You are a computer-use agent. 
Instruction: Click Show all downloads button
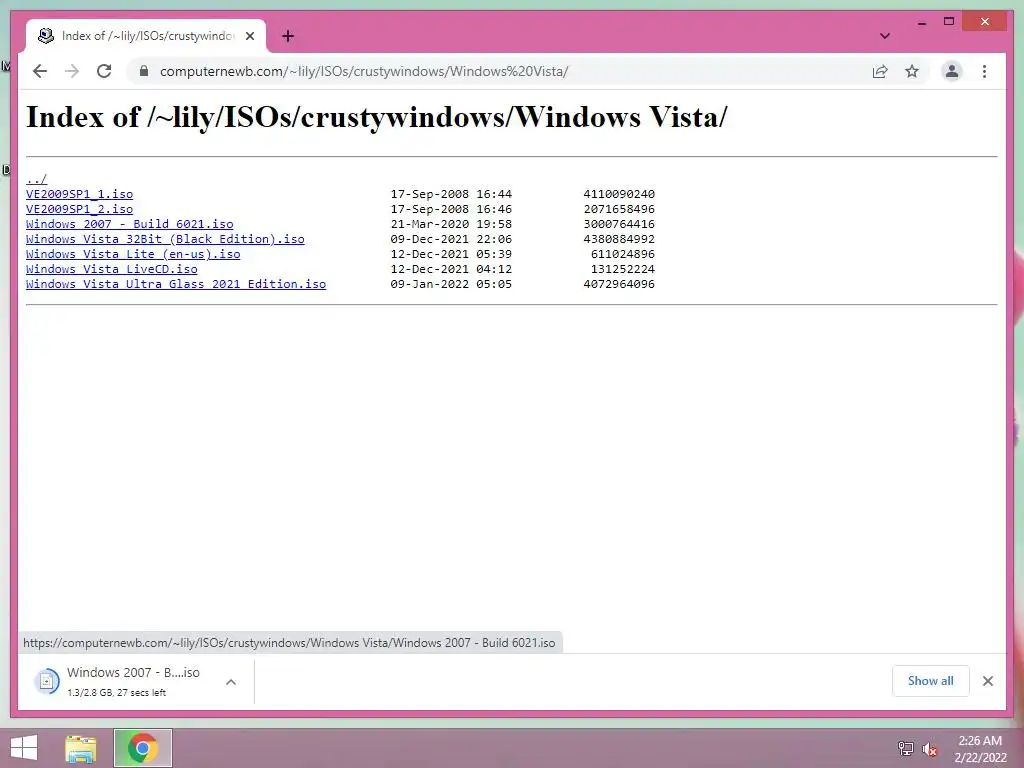point(931,681)
